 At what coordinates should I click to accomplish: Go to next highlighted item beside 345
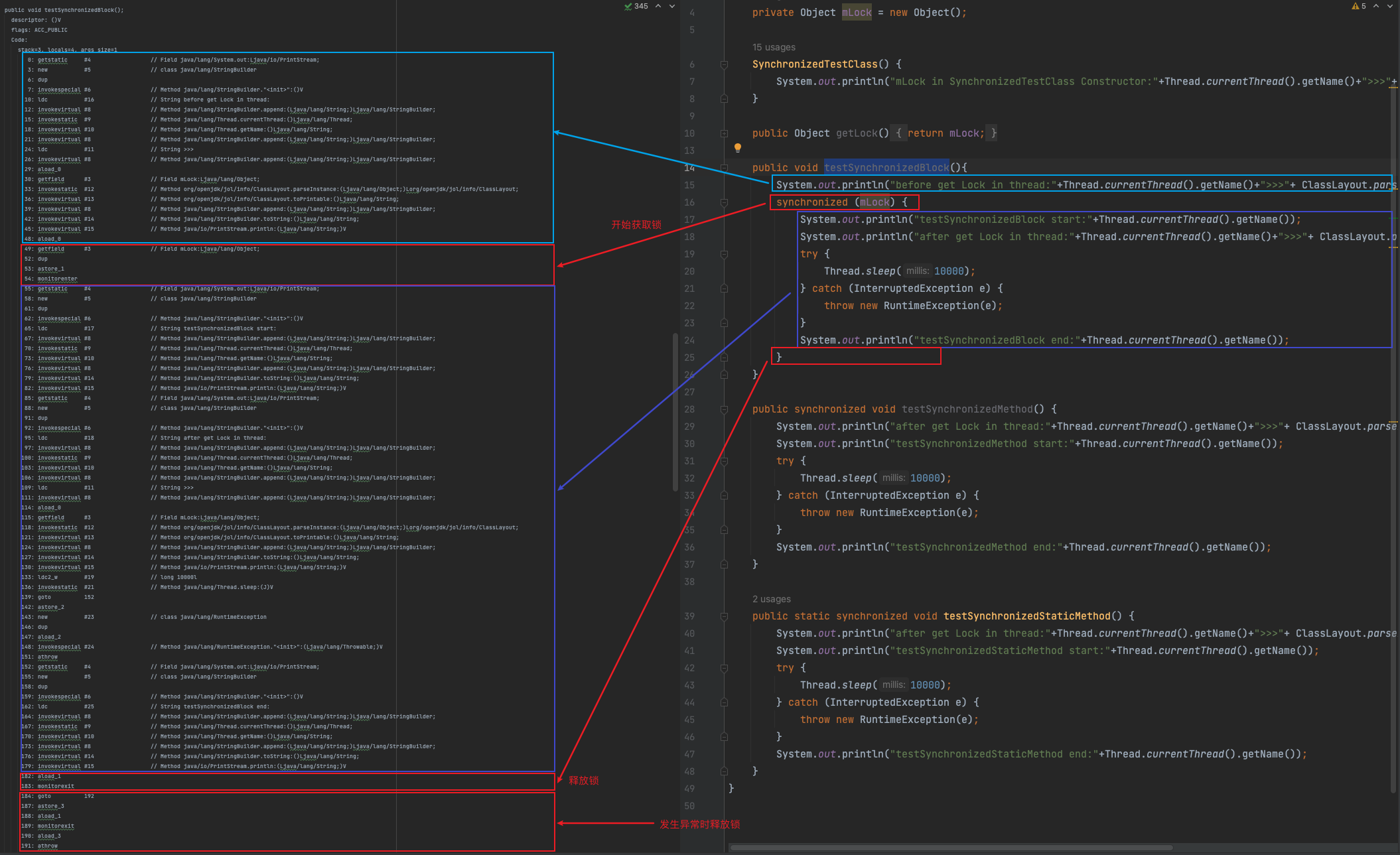(672, 6)
